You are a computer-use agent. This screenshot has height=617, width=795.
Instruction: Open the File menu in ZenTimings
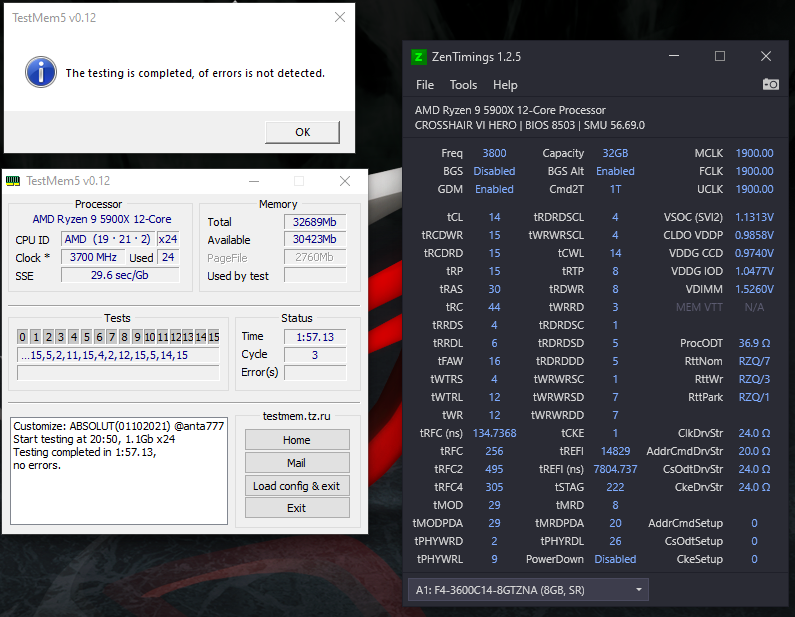425,85
